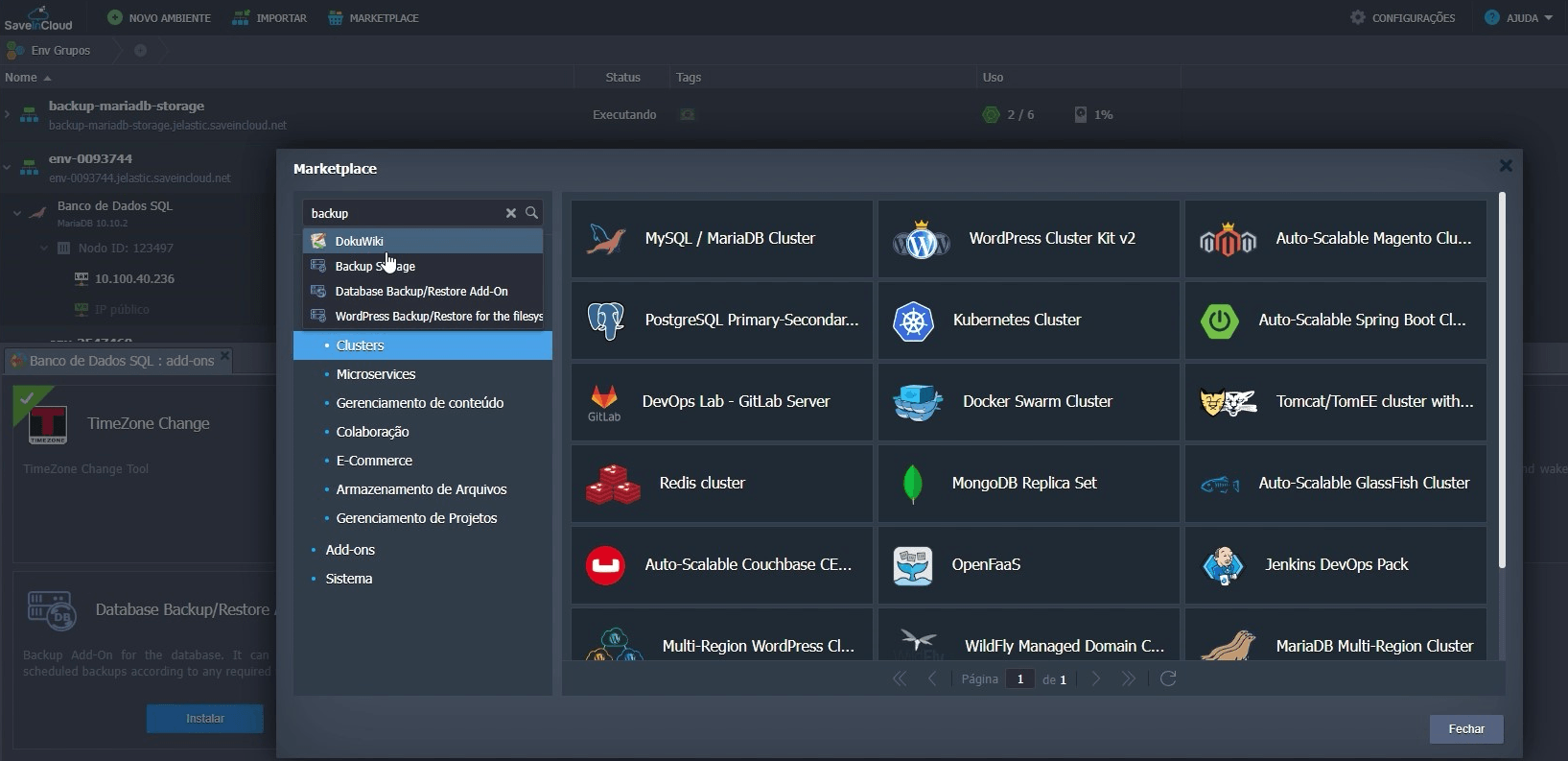Open the Ajuda dropdown menu
This screenshot has height=761, width=1568.
[x=1518, y=18]
